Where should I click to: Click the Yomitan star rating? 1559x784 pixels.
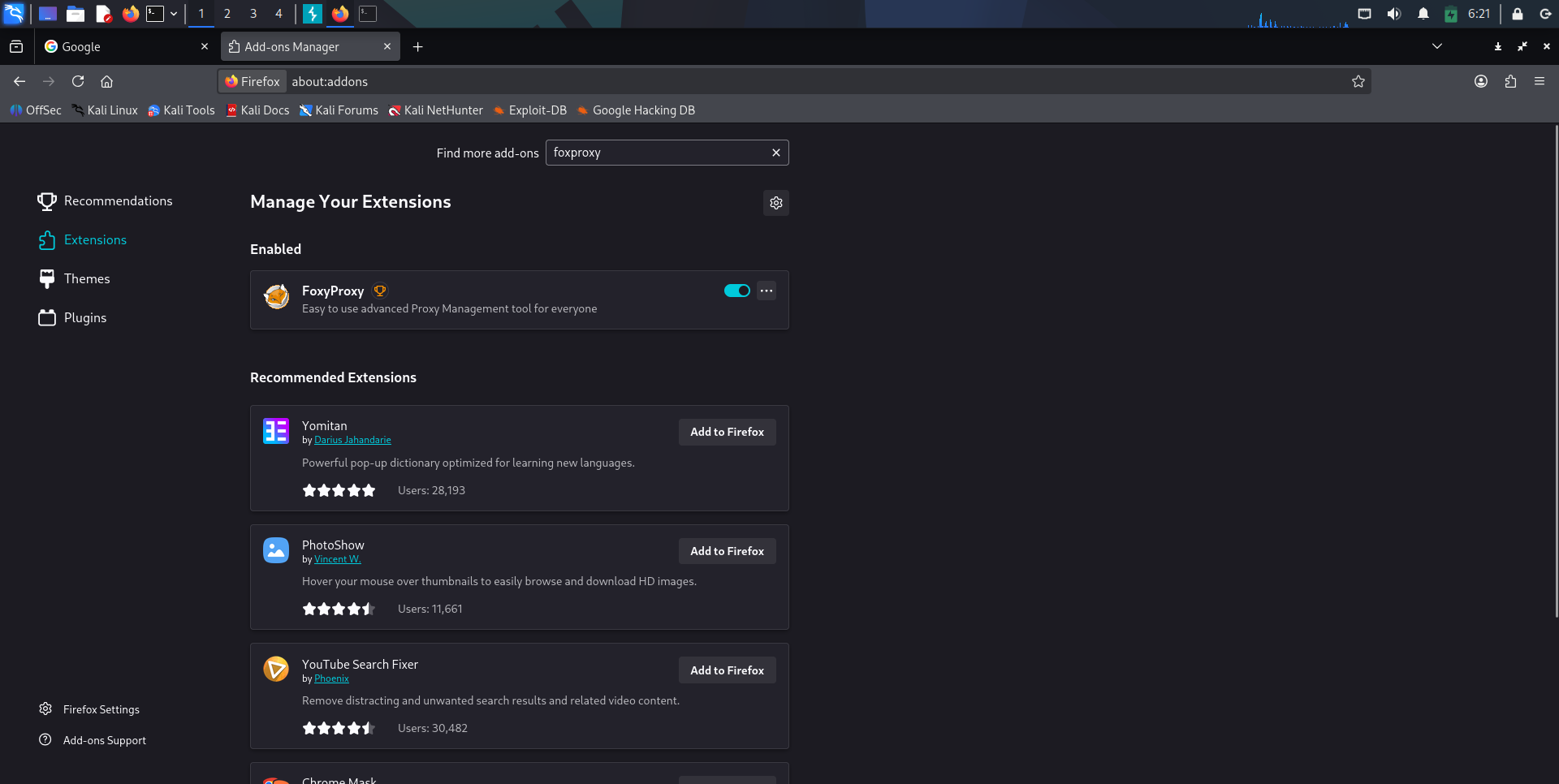(339, 490)
